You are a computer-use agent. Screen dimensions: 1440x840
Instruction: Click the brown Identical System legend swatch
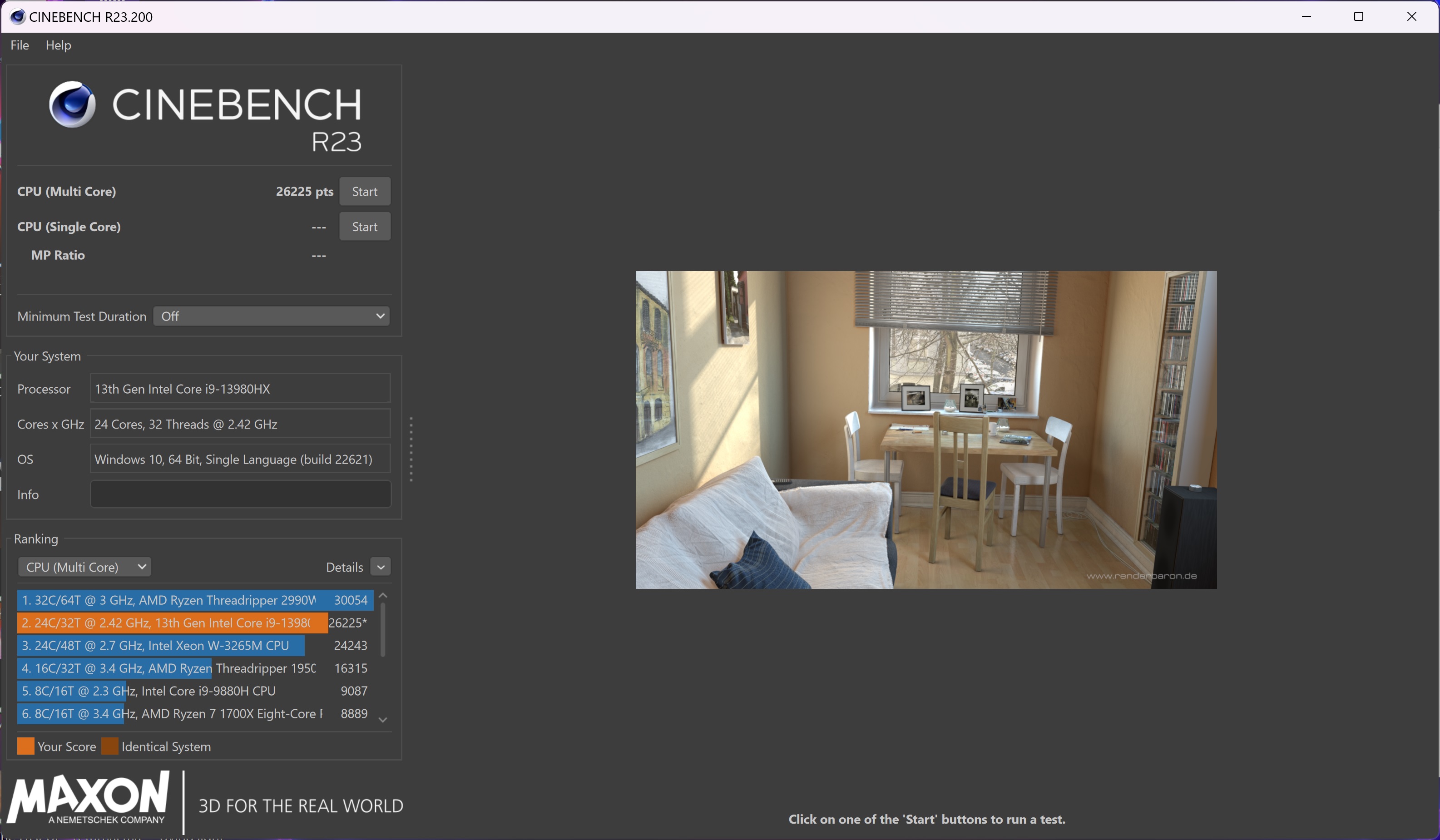[110, 746]
